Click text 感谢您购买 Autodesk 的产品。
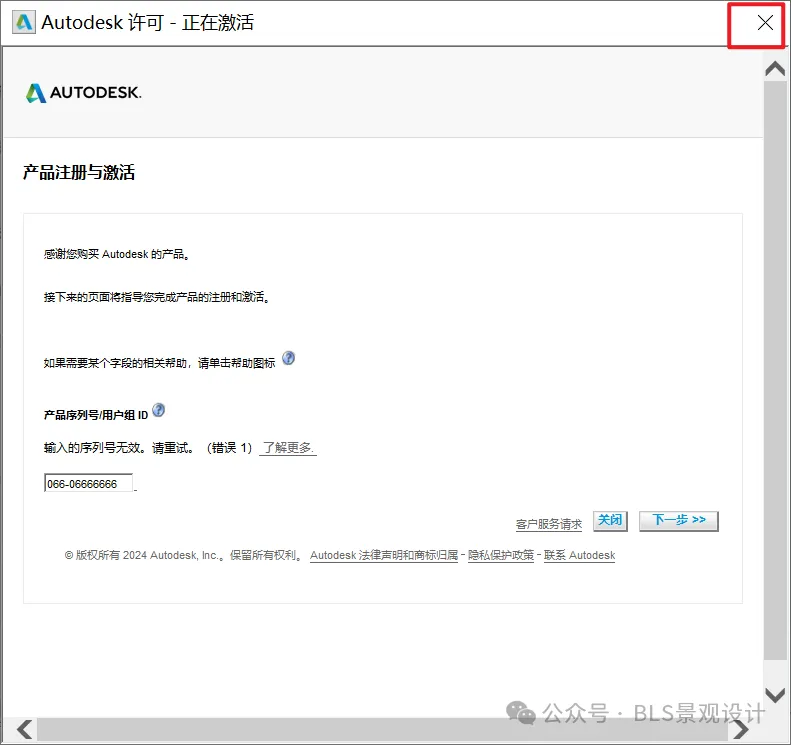This screenshot has width=791, height=745. tap(117, 254)
